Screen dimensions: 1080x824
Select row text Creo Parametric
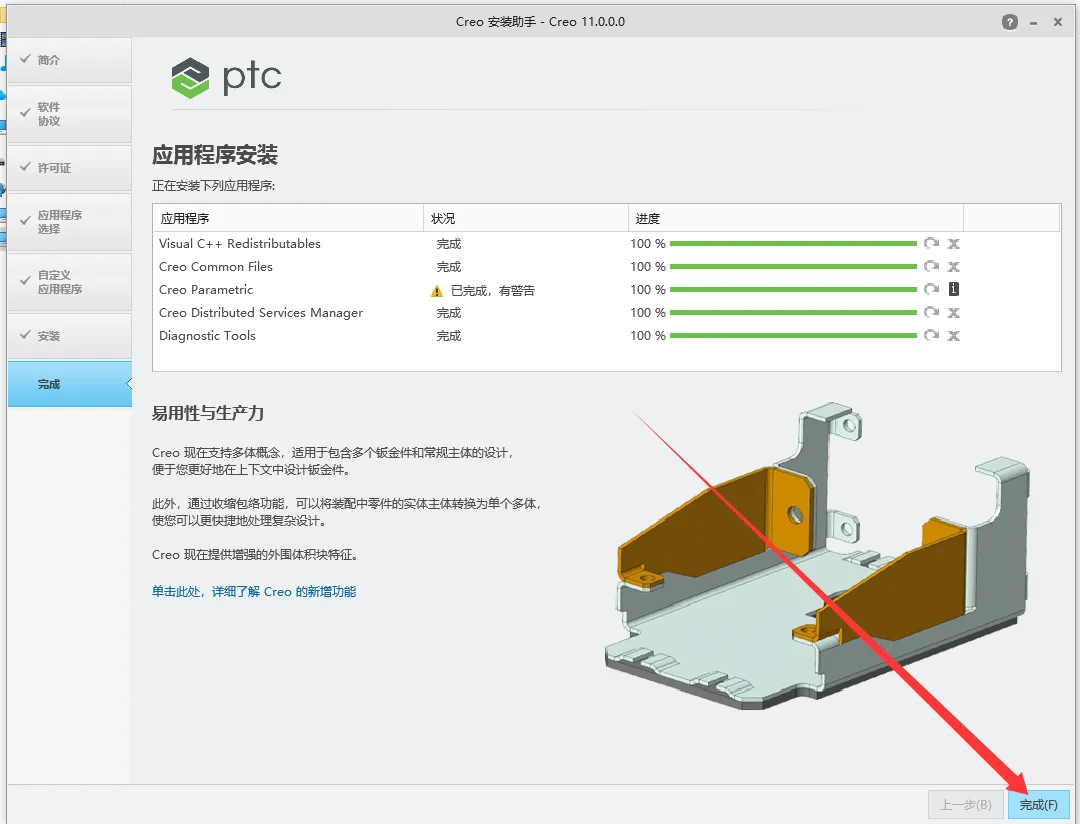206,289
